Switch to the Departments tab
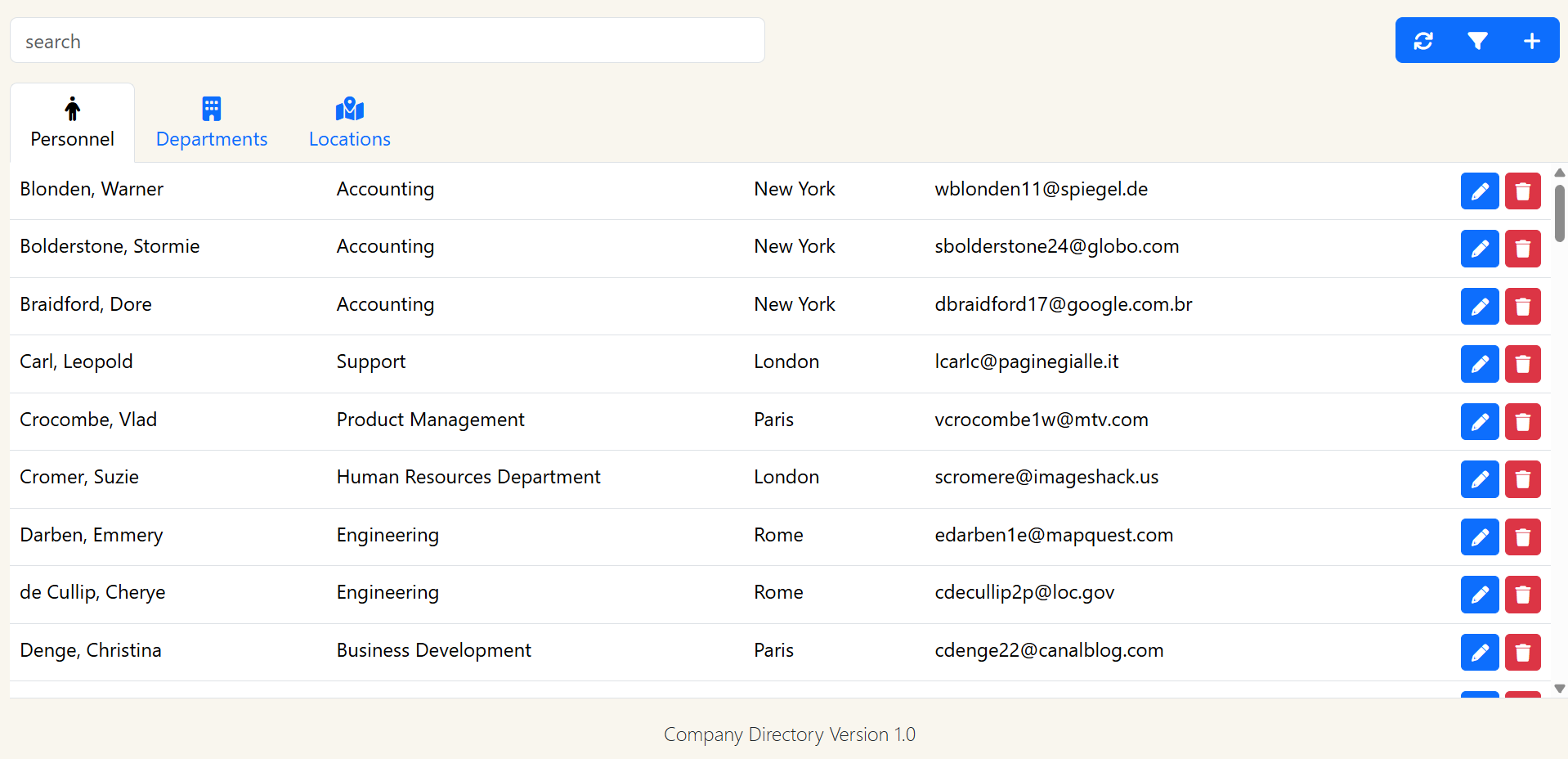The image size is (1568, 759). (x=211, y=123)
